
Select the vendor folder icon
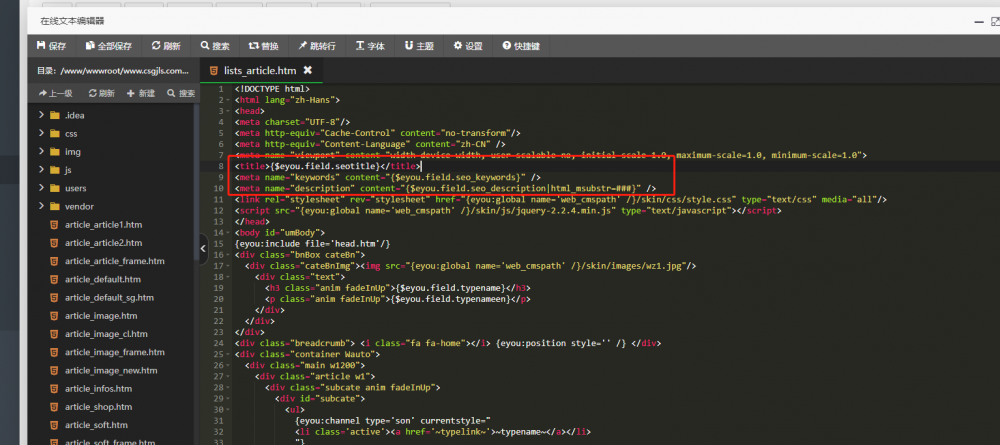[54, 206]
